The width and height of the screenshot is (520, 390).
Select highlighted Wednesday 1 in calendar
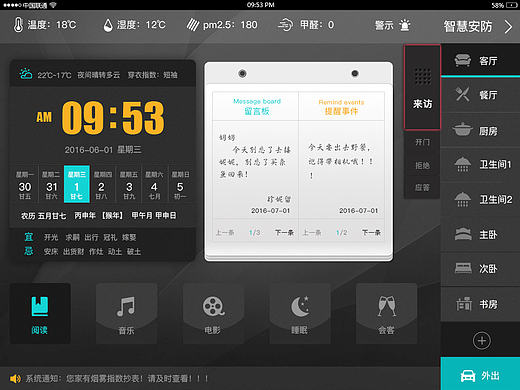pyautogui.click(x=77, y=184)
